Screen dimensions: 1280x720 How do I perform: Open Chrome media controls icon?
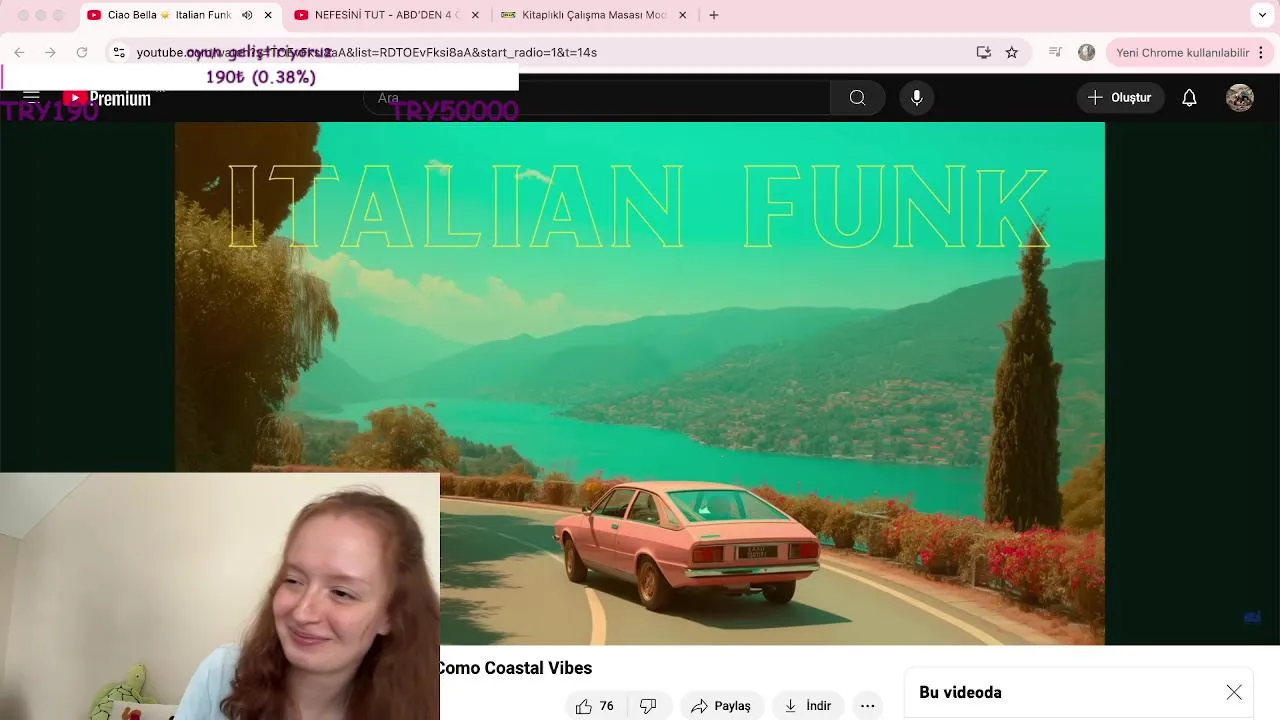[1055, 52]
